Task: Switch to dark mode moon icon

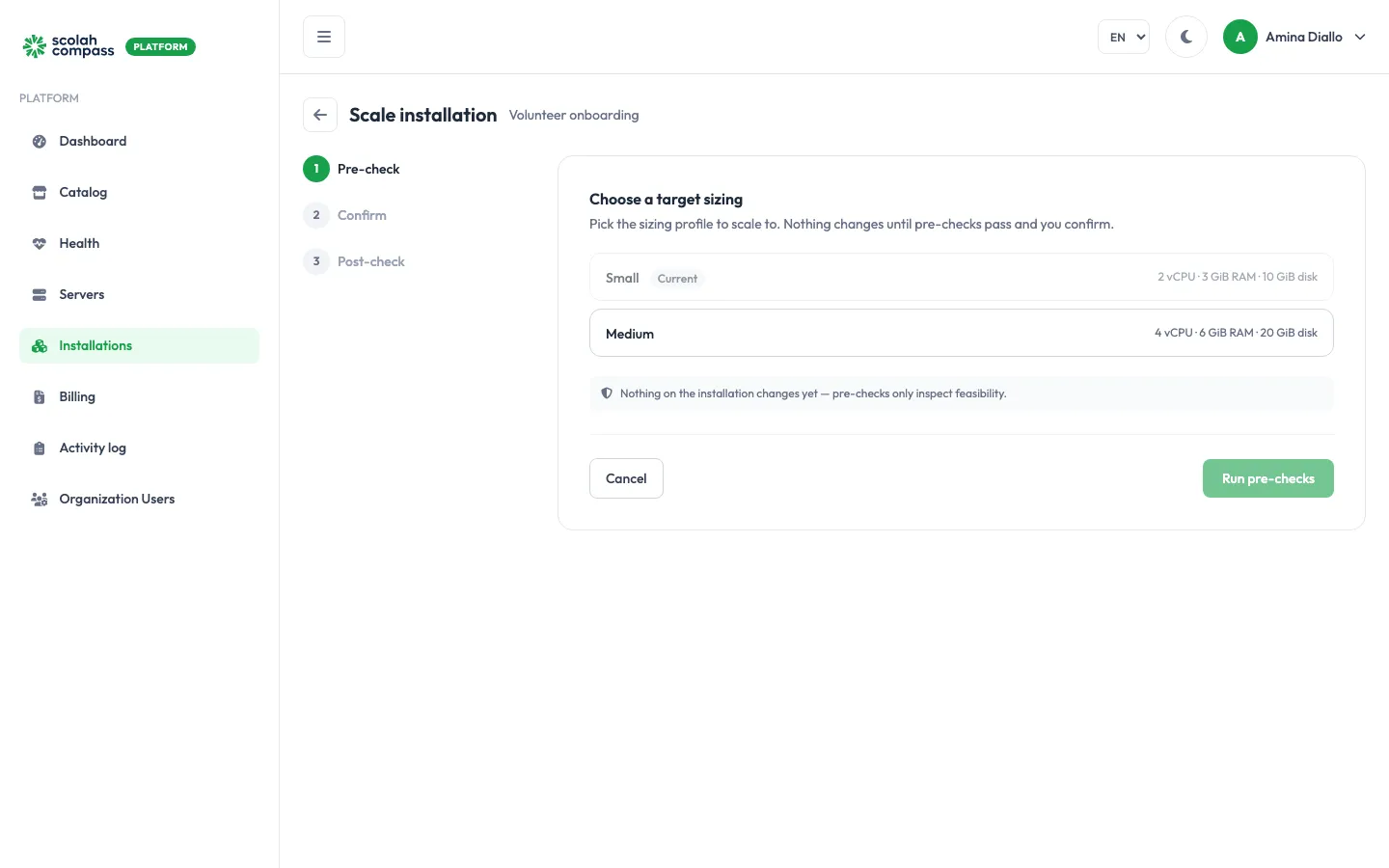Action: 1186,37
